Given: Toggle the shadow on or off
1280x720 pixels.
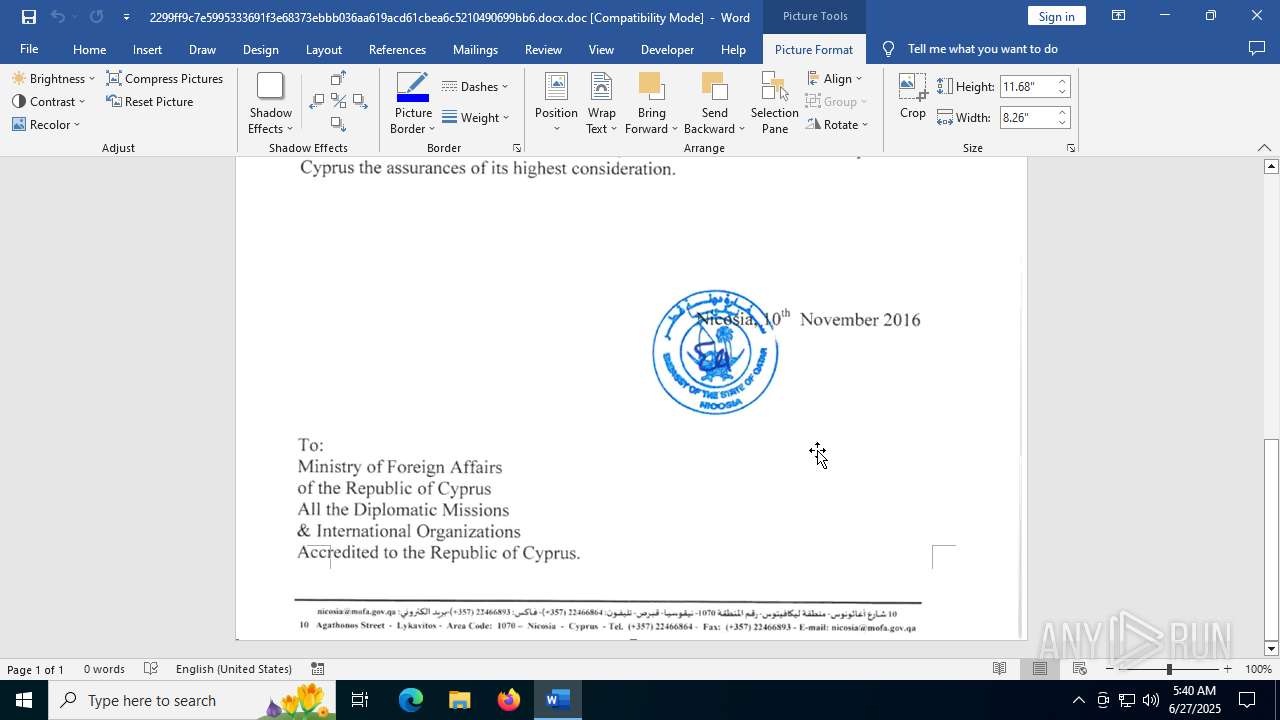Looking at the screenshot, I should 338,101.
